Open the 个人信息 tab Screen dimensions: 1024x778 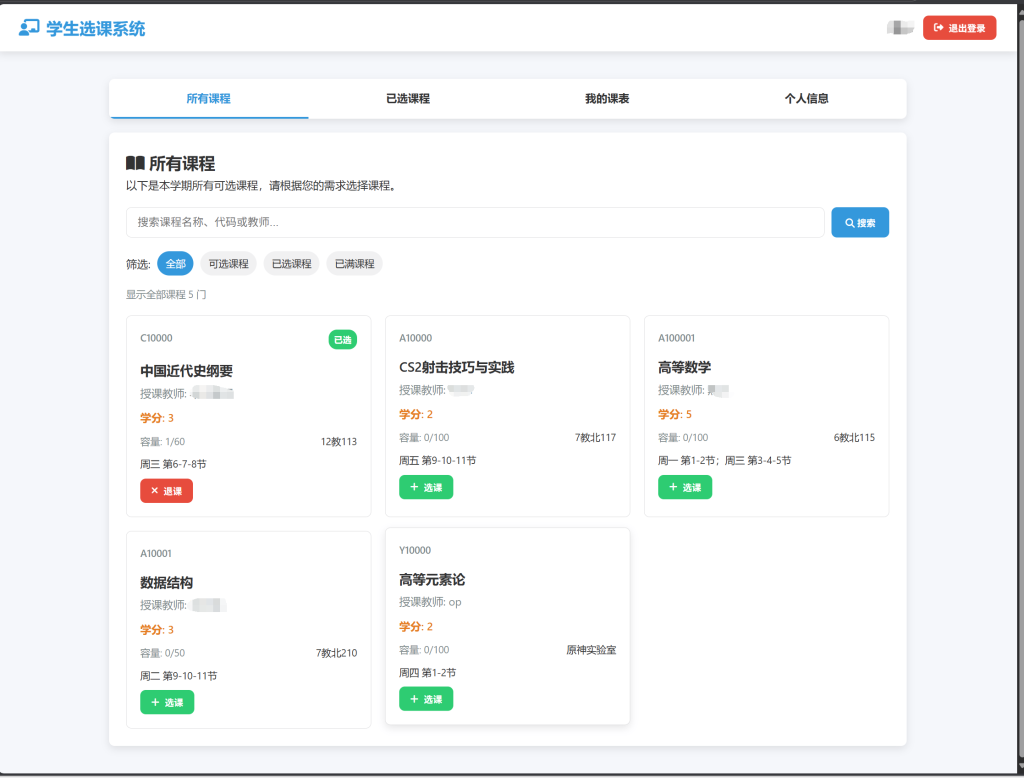pos(806,99)
